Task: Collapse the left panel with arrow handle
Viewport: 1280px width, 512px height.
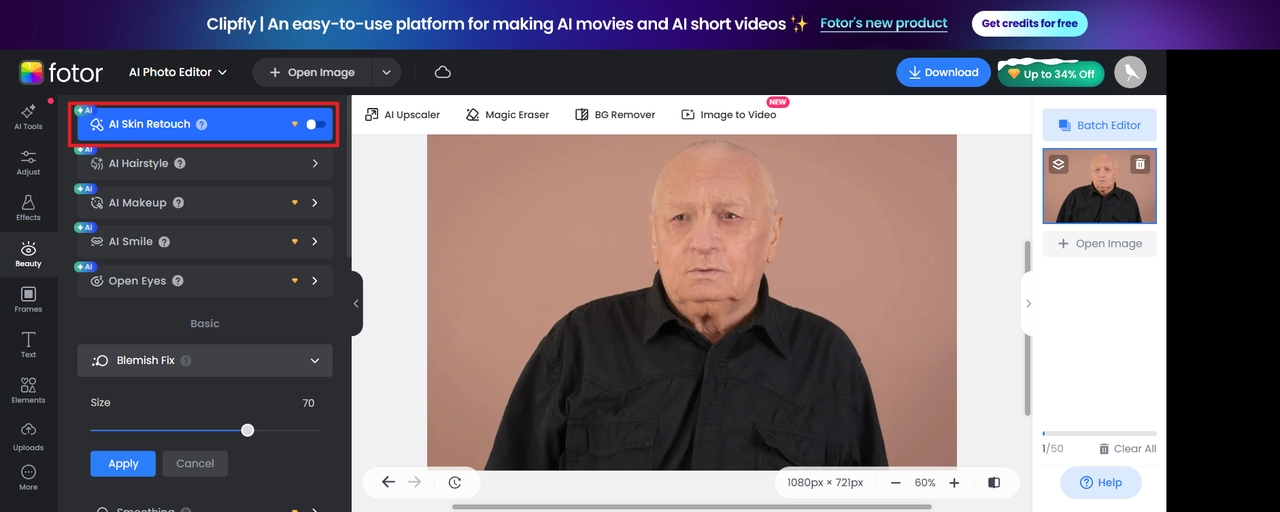Action: coord(356,303)
